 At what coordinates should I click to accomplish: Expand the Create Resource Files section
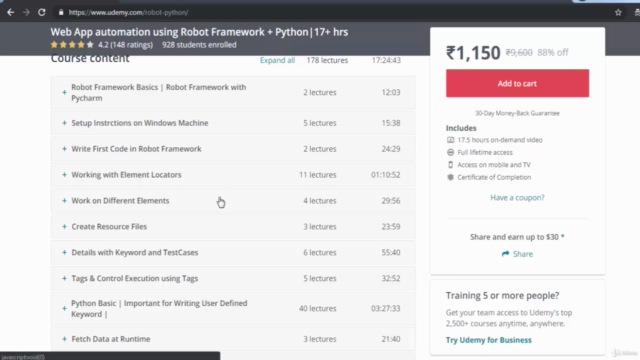[x=233, y=227]
